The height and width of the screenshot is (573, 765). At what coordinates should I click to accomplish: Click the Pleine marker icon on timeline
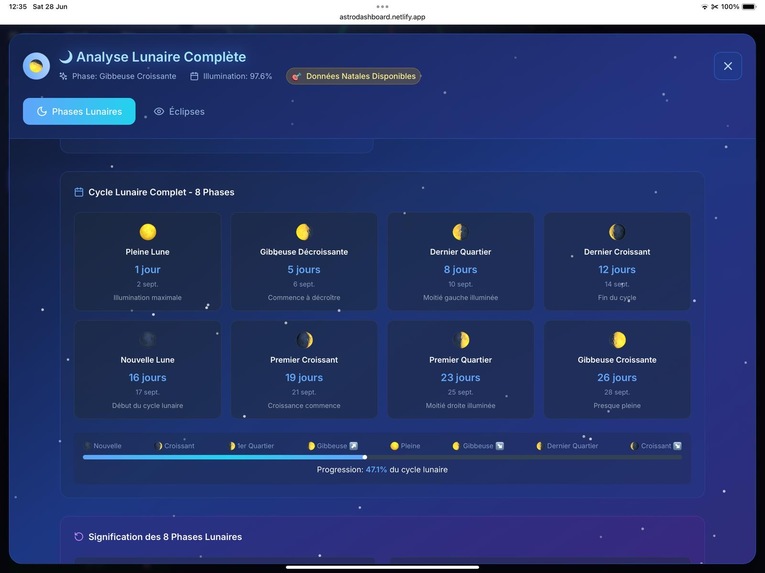tap(394, 446)
